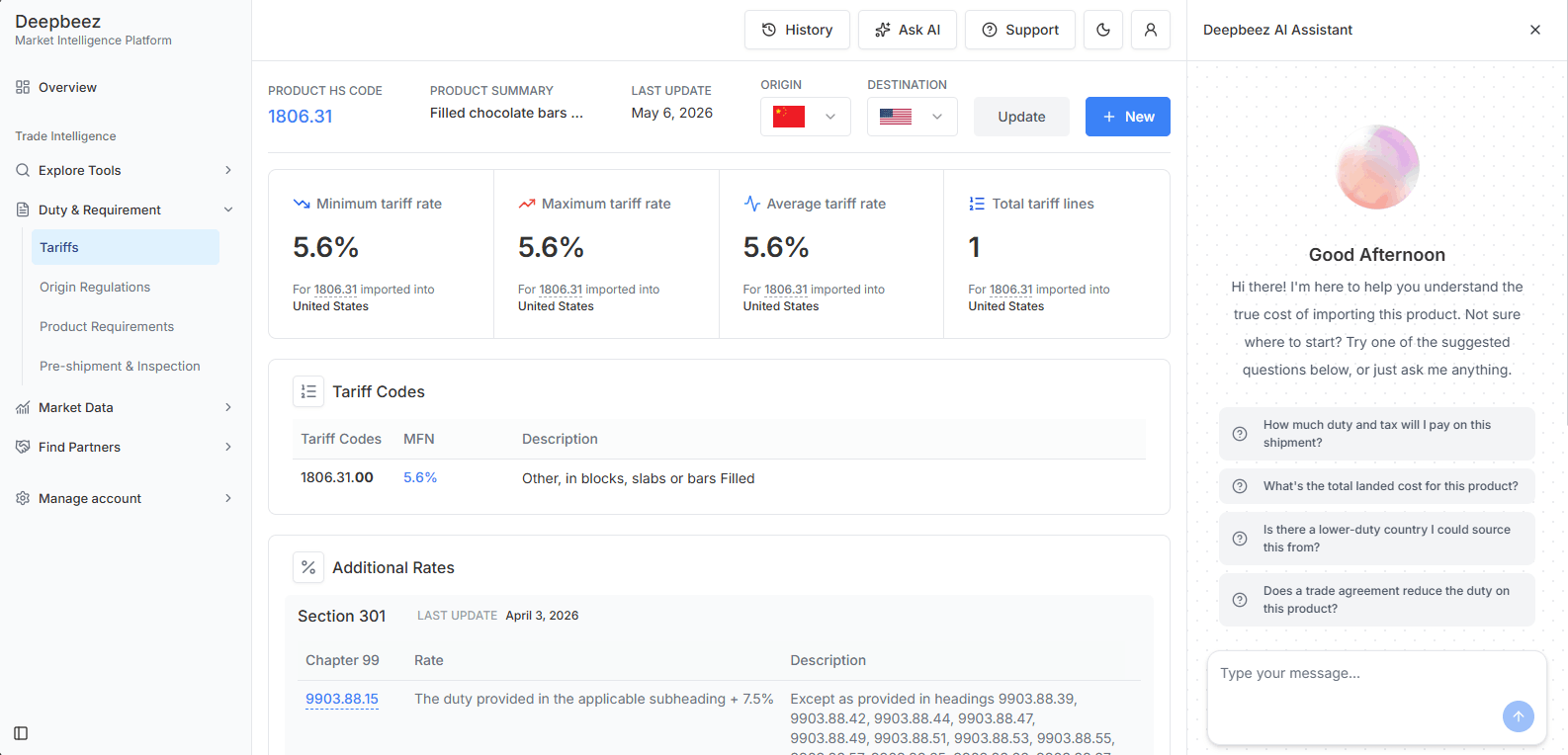1568x755 pixels.
Task: Click the Update button
Action: click(x=1021, y=117)
